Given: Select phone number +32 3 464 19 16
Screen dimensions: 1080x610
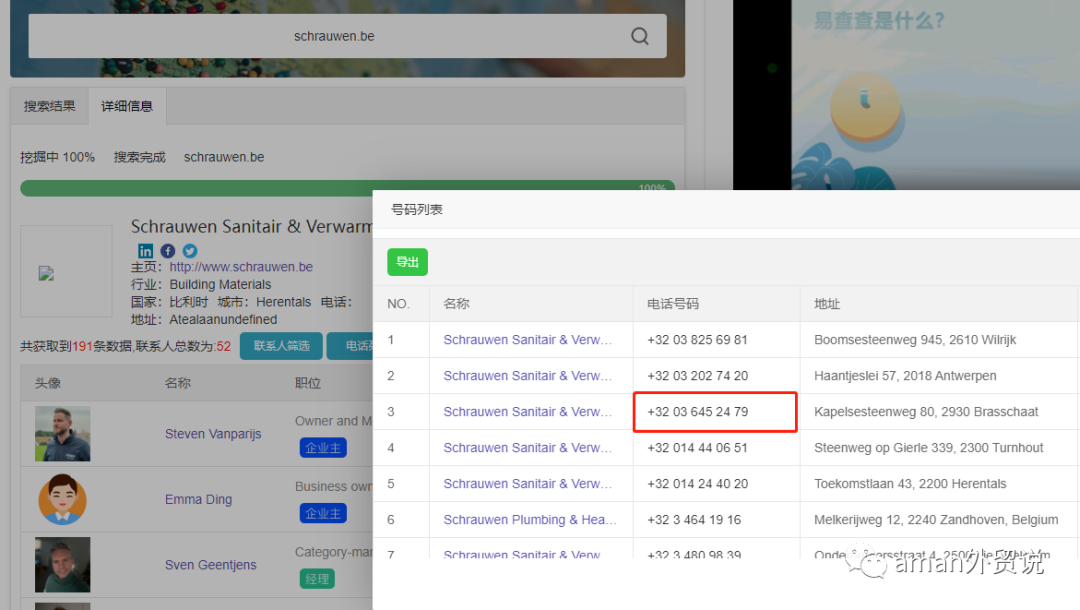Looking at the screenshot, I should point(694,519).
